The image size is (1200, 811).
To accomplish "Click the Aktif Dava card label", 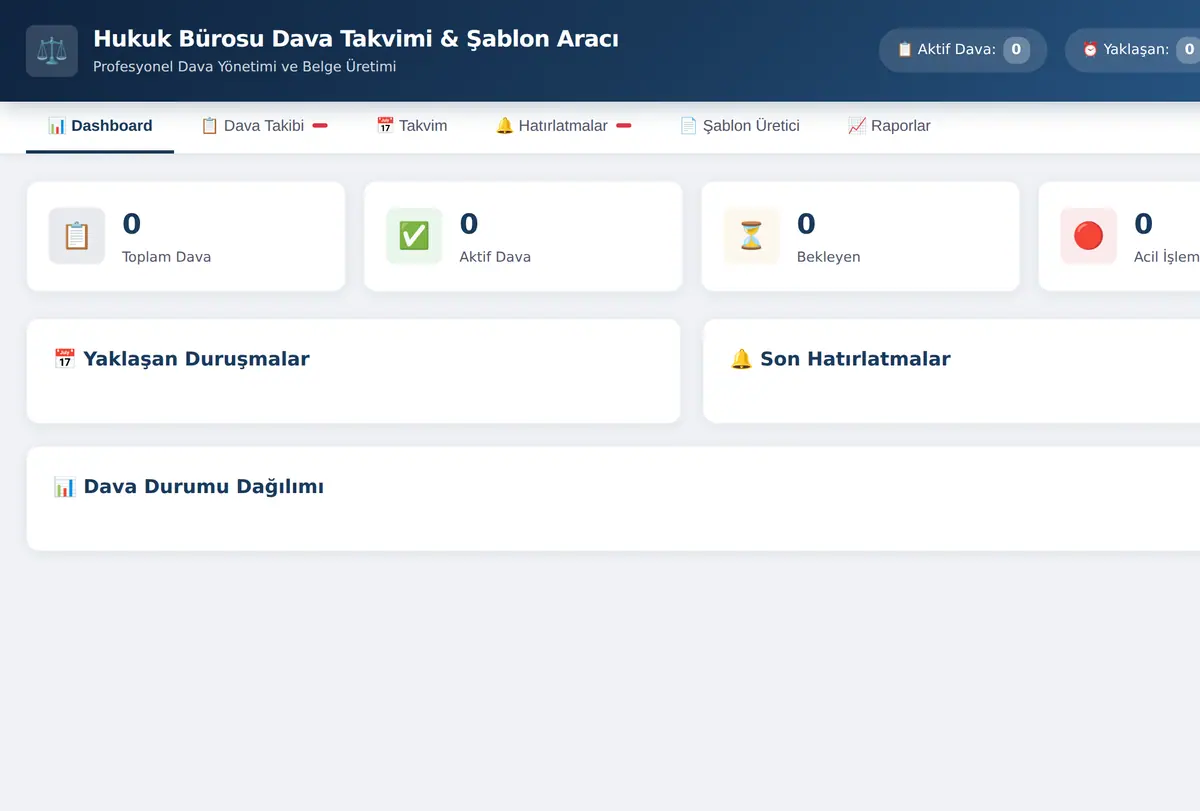I will tap(495, 257).
